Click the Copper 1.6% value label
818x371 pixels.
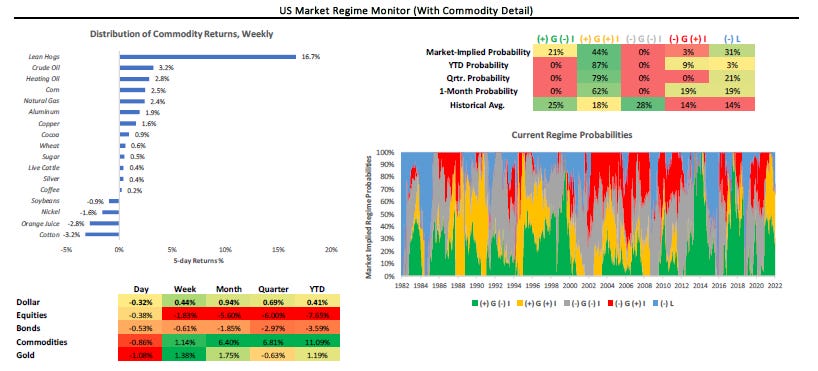point(149,124)
